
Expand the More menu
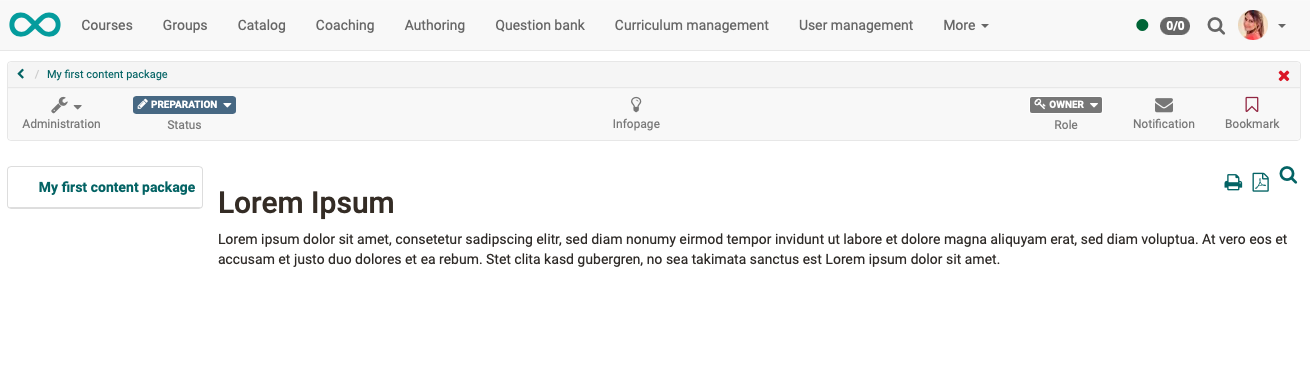click(x=966, y=25)
